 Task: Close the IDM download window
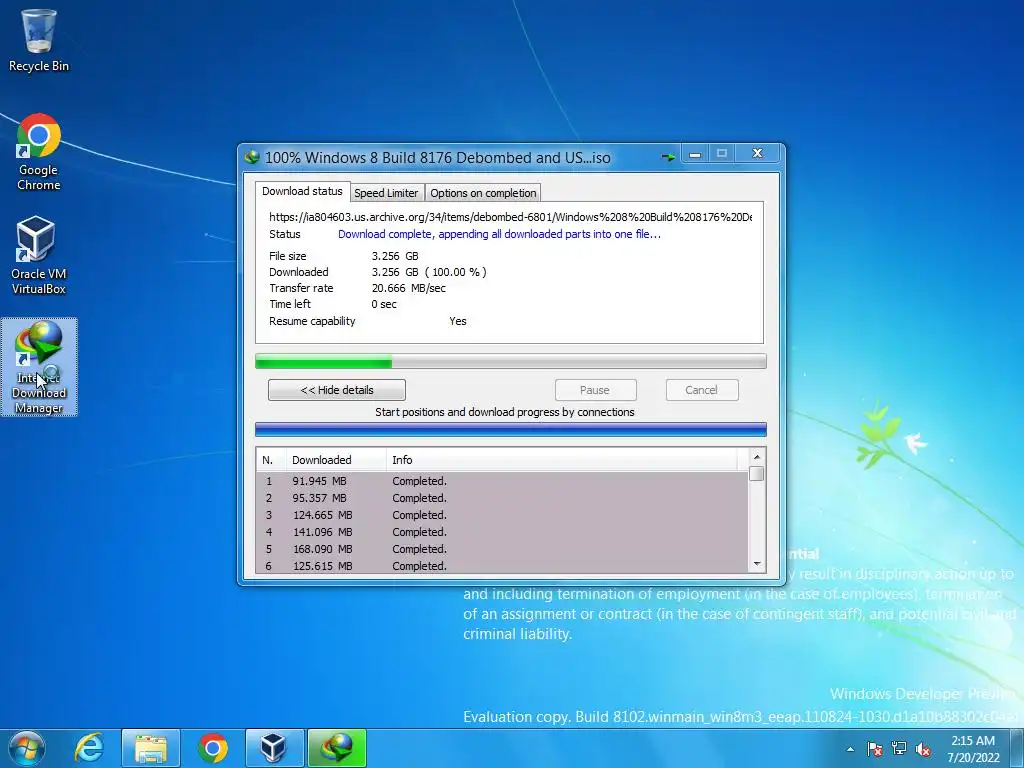click(x=758, y=153)
